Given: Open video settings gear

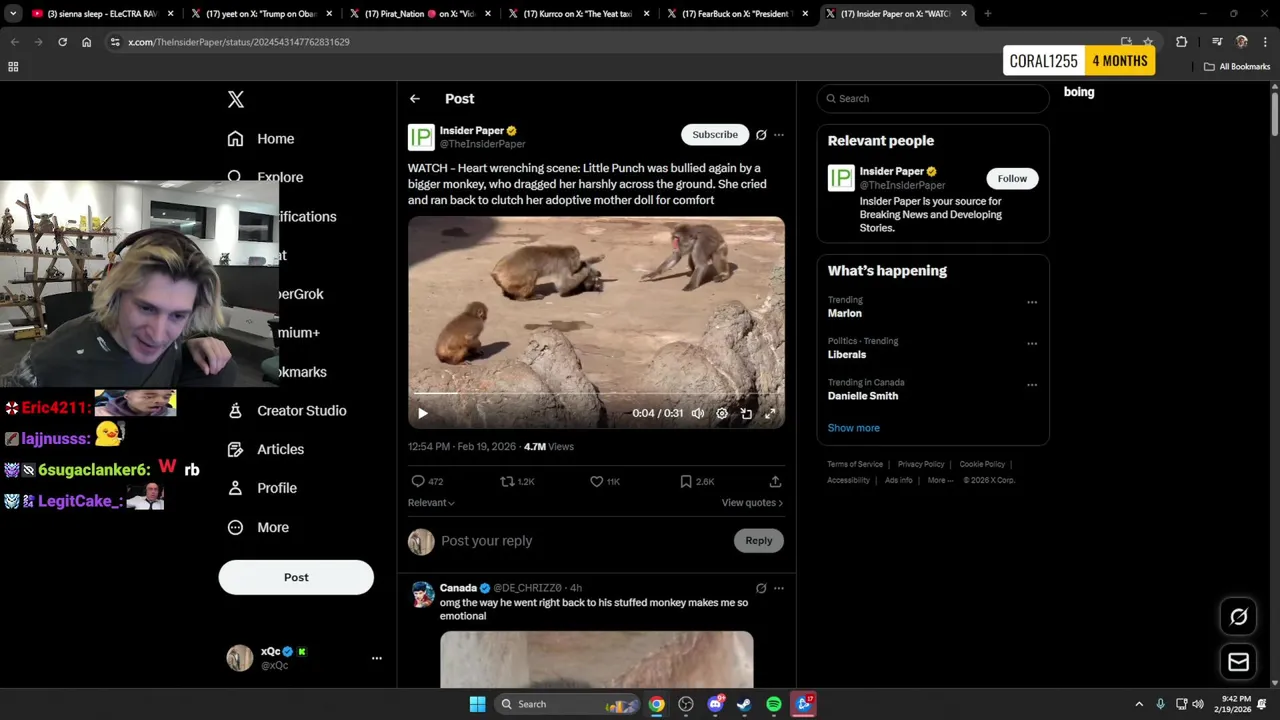Looking at the screenshot, I should (x=722, y=413).
